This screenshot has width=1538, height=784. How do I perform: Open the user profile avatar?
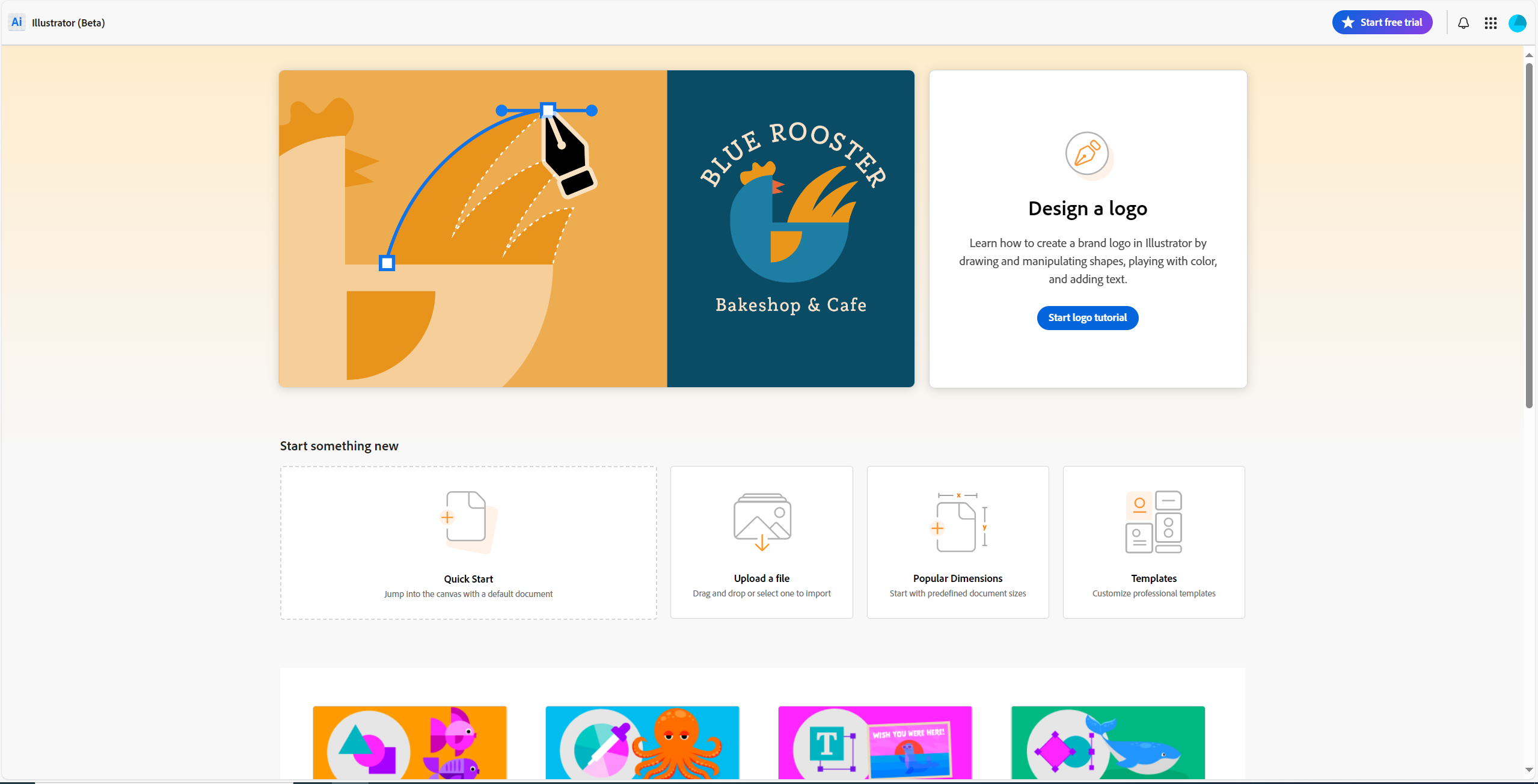(1517, 23)
